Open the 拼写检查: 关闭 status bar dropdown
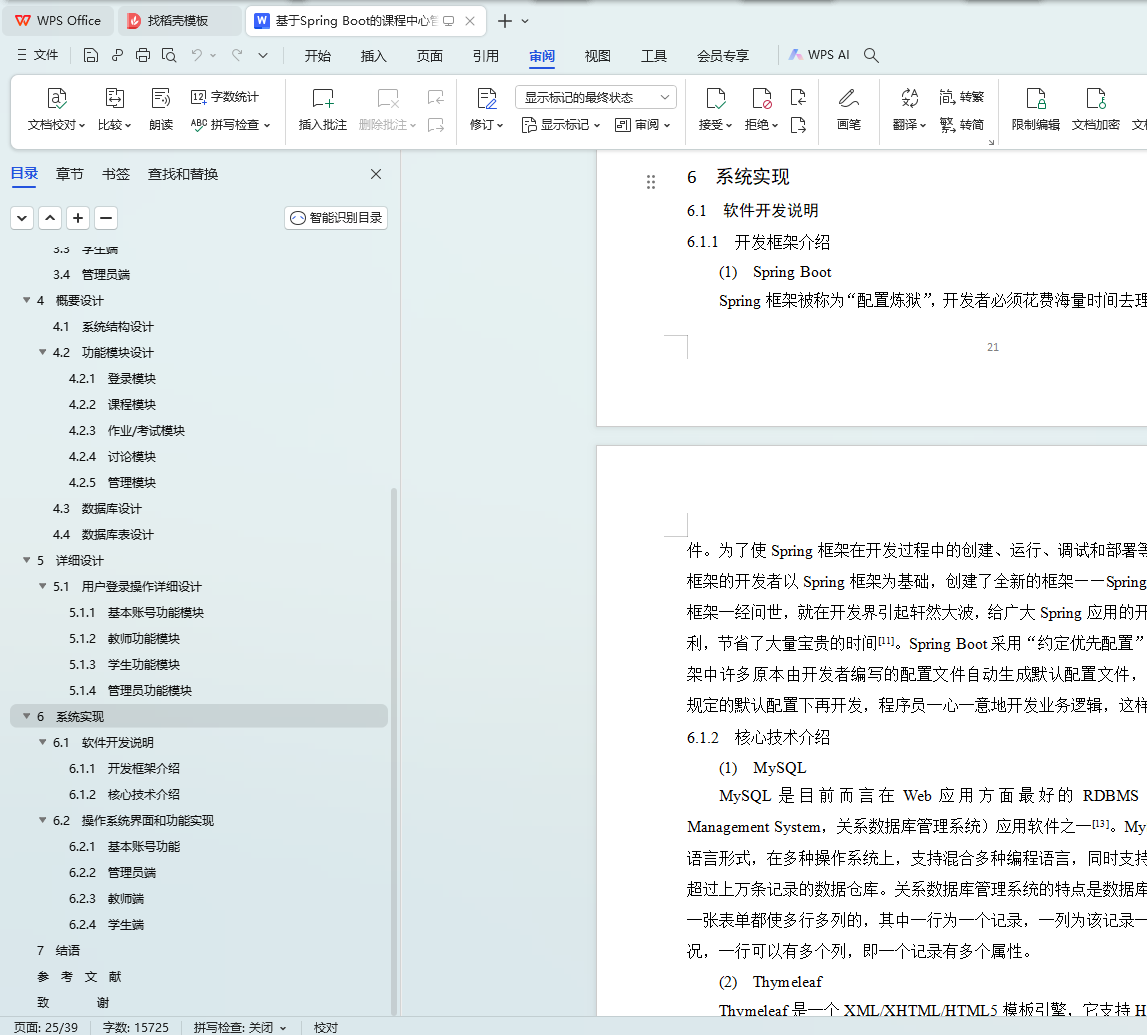This screenshot has height=1035, width=1147. [240, 1027]
